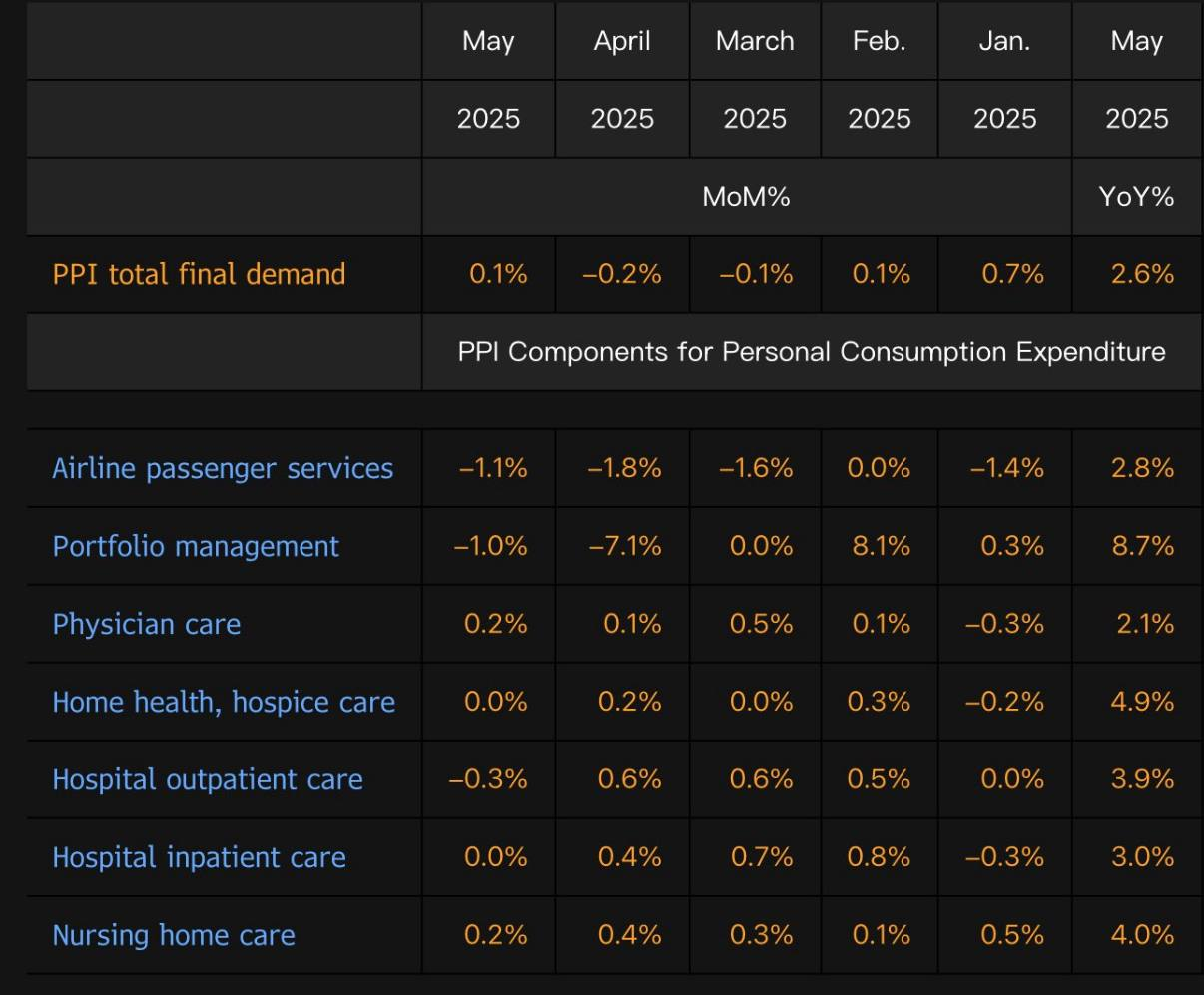Click the MoM% column group header
Viewport: 1204px width, 995px height.
tap(746, 197)
